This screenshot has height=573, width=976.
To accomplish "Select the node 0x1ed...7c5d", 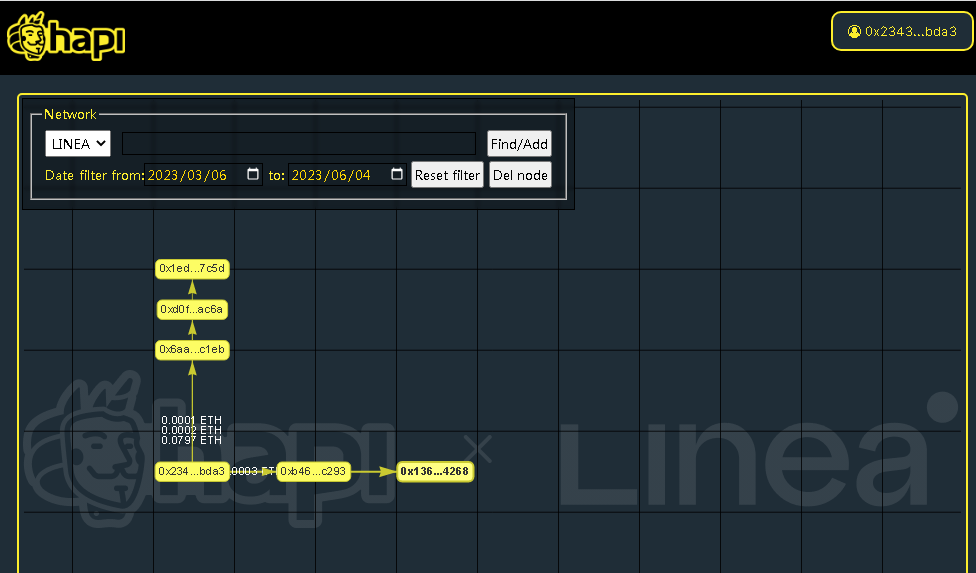I will [192, 269].
